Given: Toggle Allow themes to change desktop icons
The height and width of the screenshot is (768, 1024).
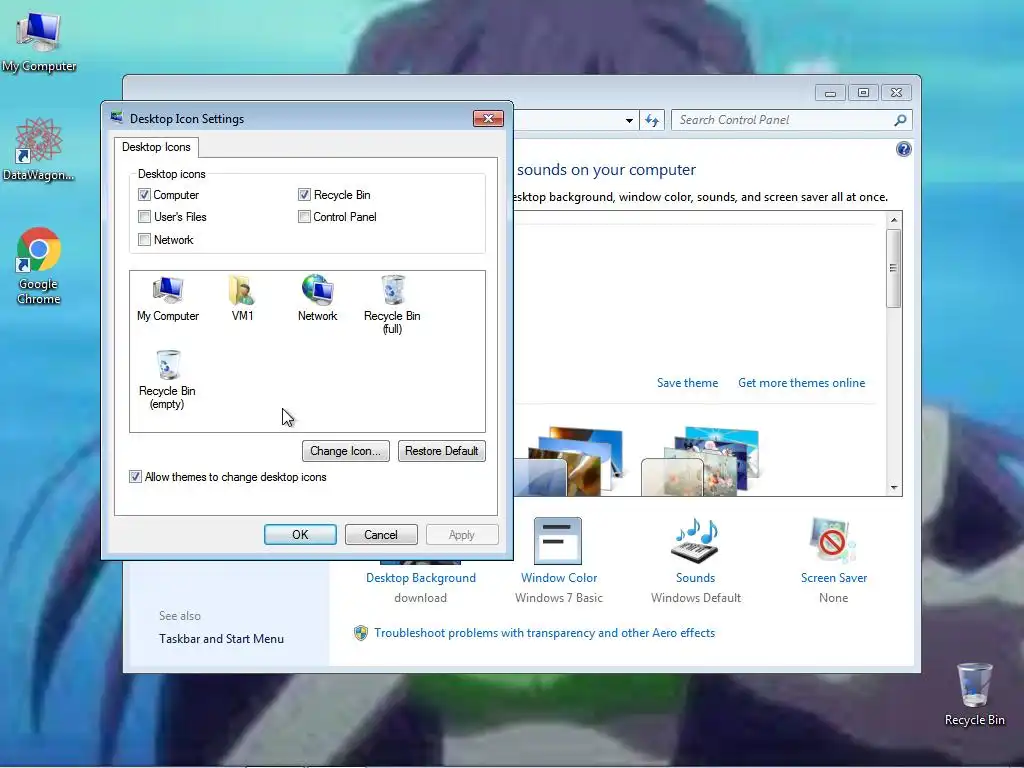Looking at the screenshot, I should click(135, 477).
